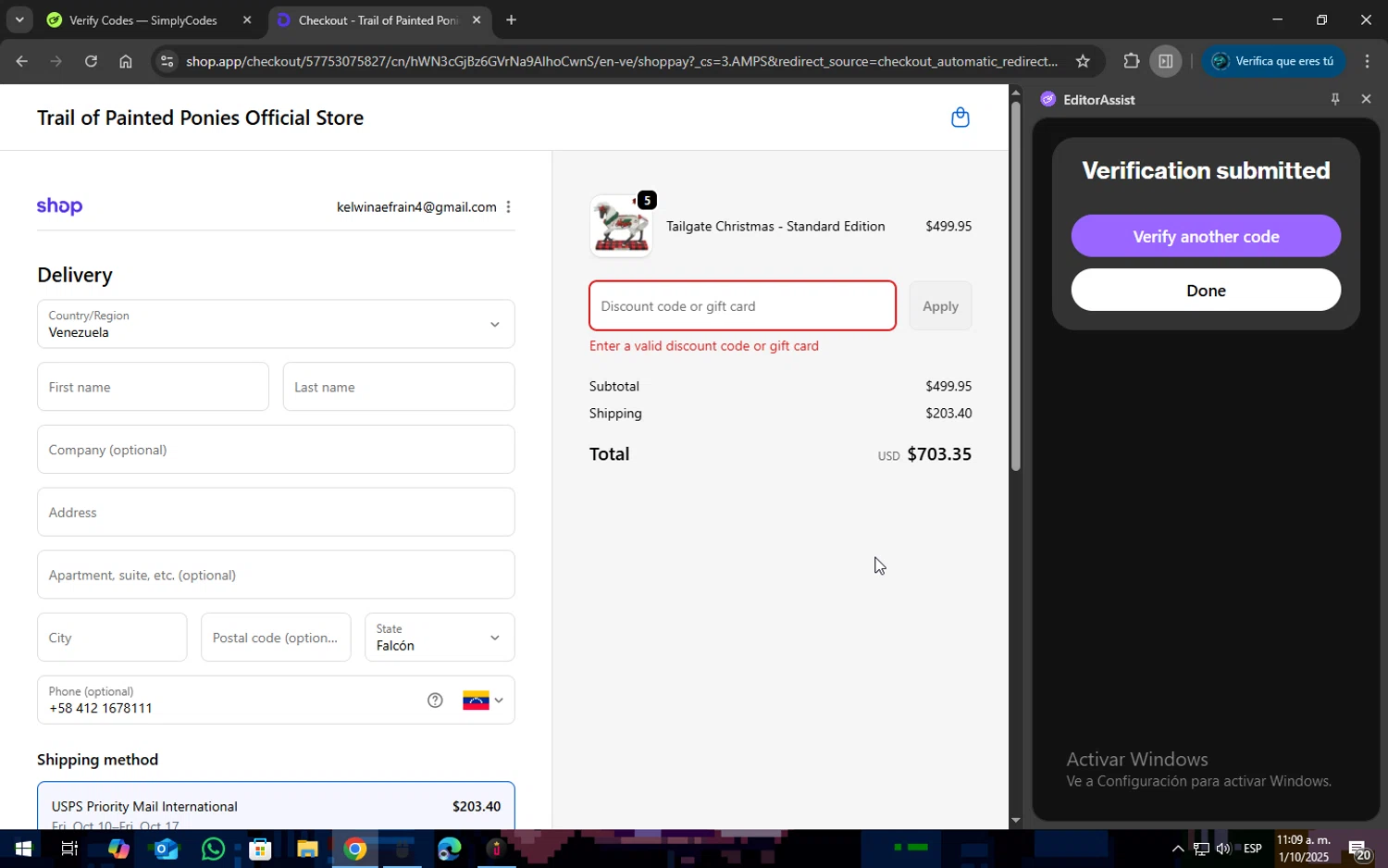Image resolution: width=1388 pixels, height=868 pixels.
Task: Open the Chrome extensions puzzle icon
Action: (x=1131, y=61)
